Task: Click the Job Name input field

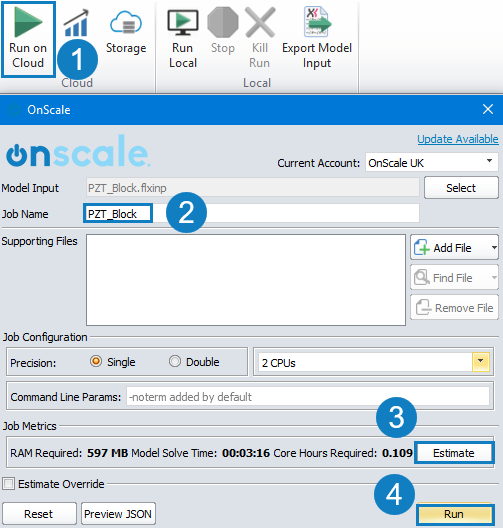Action: [251, 213]
